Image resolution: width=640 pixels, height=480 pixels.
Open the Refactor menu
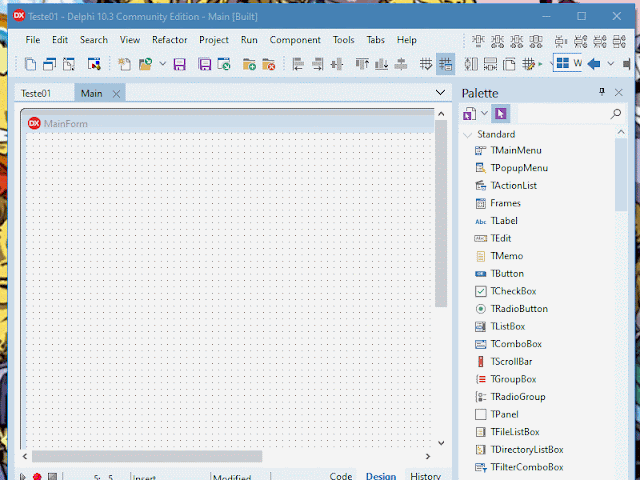pyautogui.click(x=169, y=40)
